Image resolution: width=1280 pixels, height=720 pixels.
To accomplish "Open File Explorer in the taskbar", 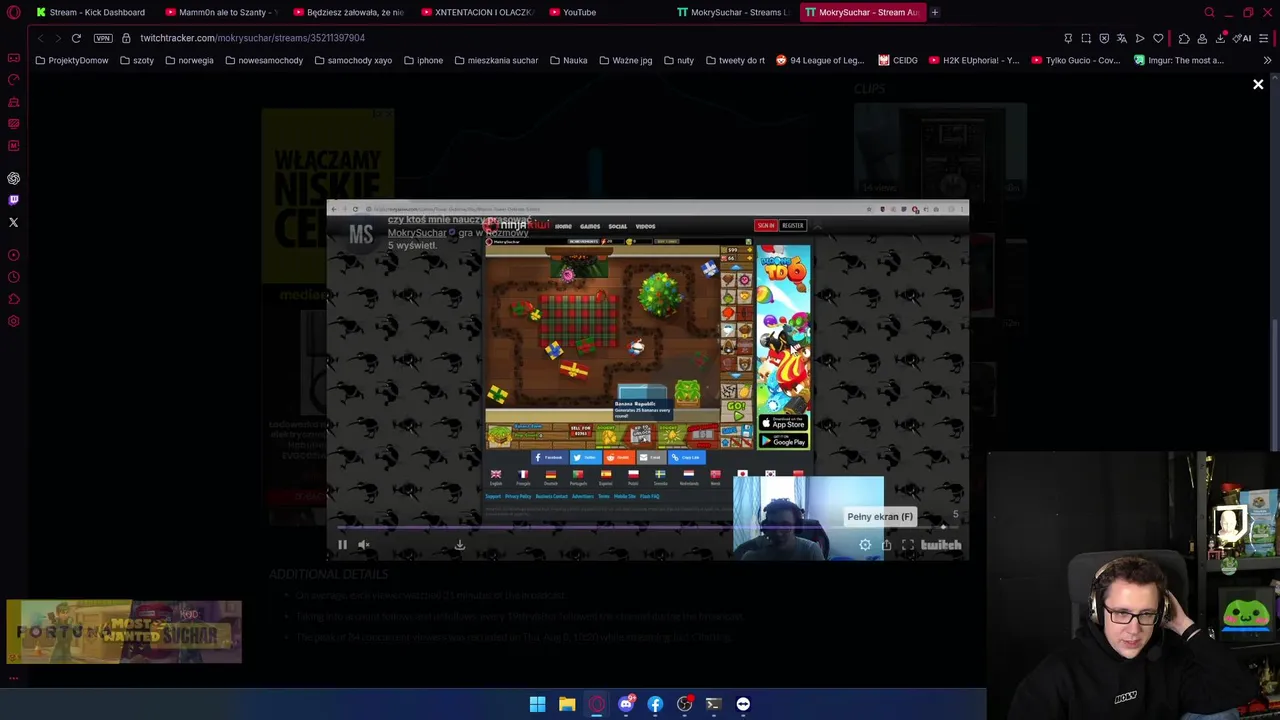I will (x=567, y=704).
